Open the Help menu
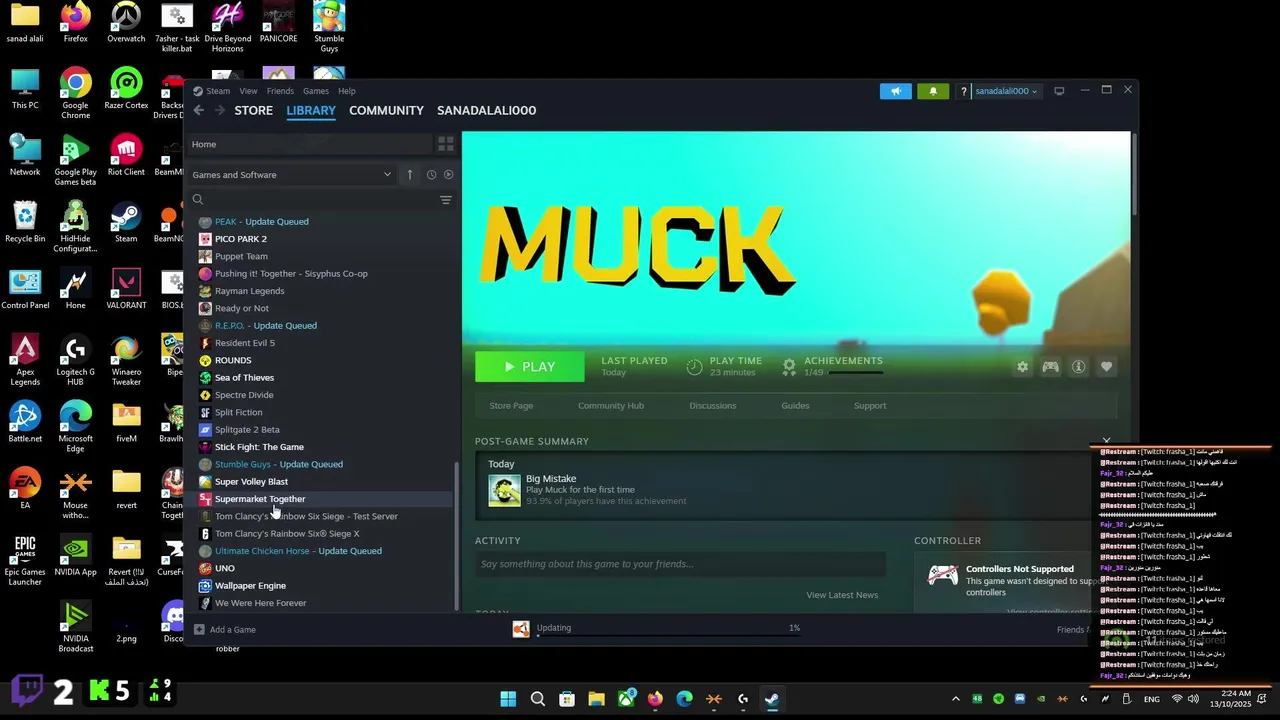Viewport: 1280px width, 720px height. [346, 91]
